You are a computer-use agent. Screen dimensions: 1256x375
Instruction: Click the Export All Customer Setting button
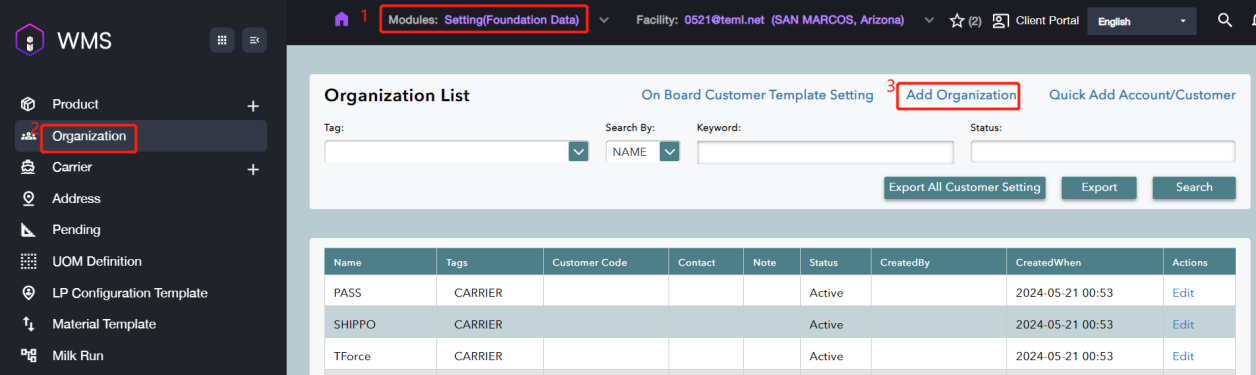click(964, 187)
